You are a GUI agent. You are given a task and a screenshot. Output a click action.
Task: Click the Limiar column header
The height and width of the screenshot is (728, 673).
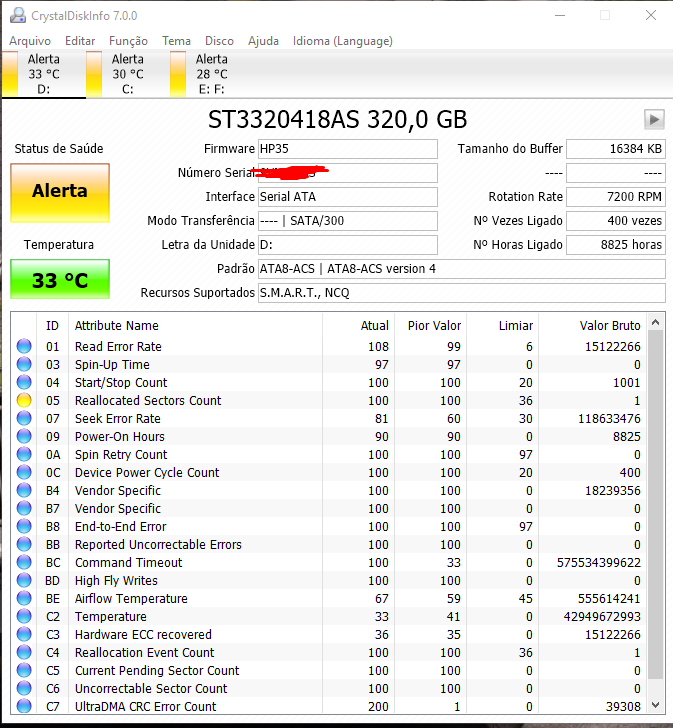pos(502,325)
